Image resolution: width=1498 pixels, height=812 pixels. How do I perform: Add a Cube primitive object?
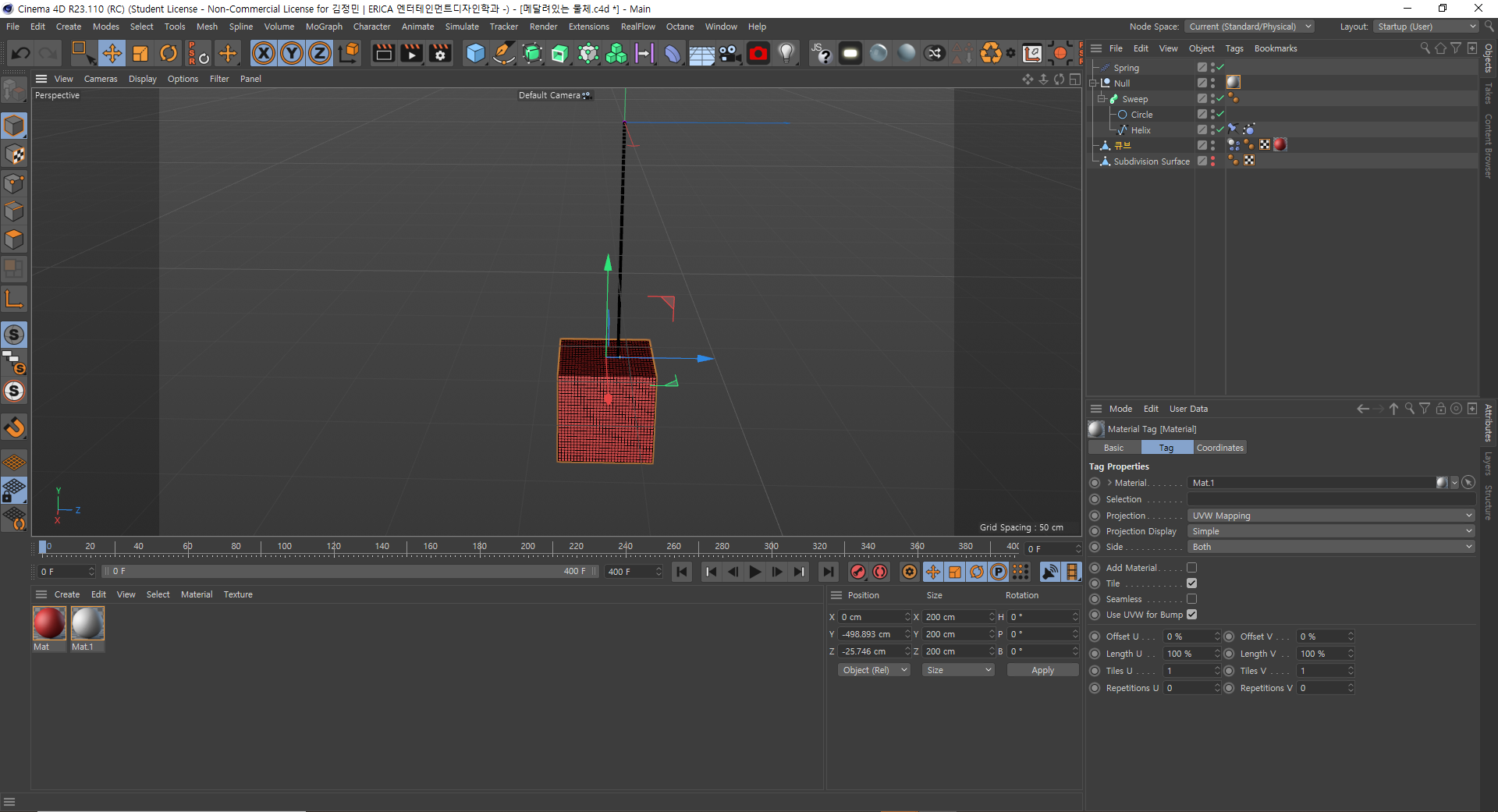tap(475, 53)
